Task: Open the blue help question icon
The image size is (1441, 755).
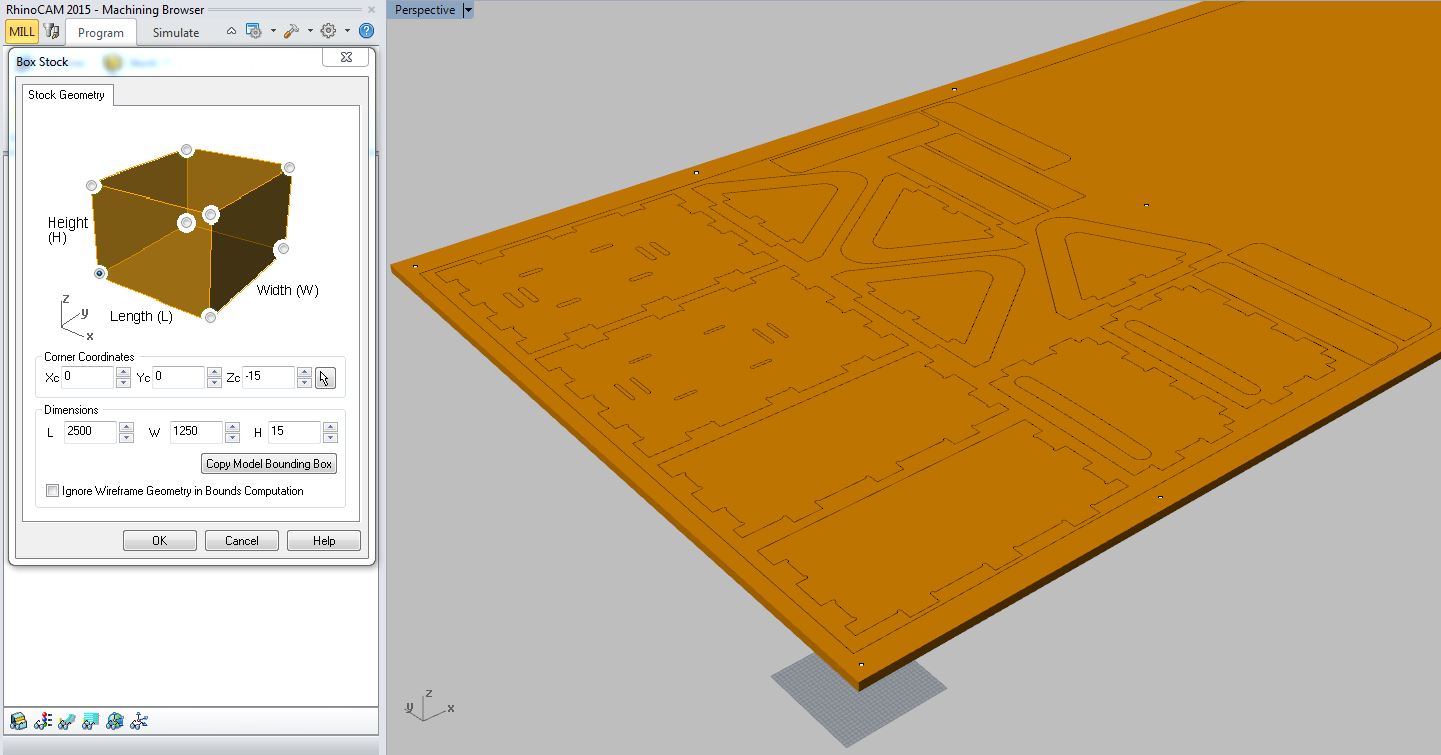Action: 366,31
